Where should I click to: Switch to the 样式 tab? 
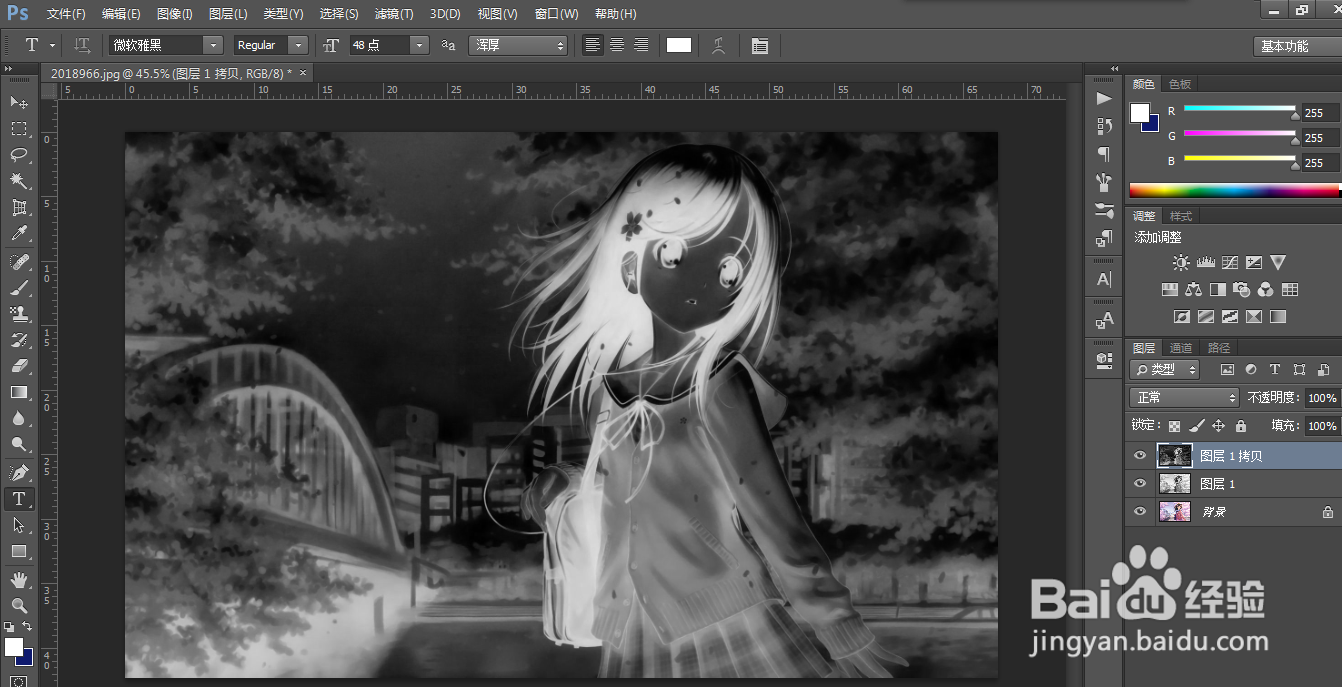pos(1181,216)
